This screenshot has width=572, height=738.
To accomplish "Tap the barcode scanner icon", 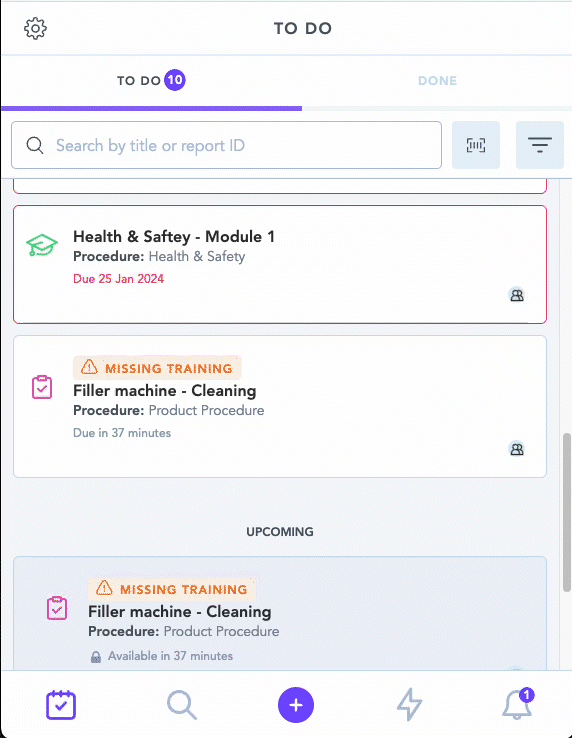I will pyautogui.click(x=475, y=145).
